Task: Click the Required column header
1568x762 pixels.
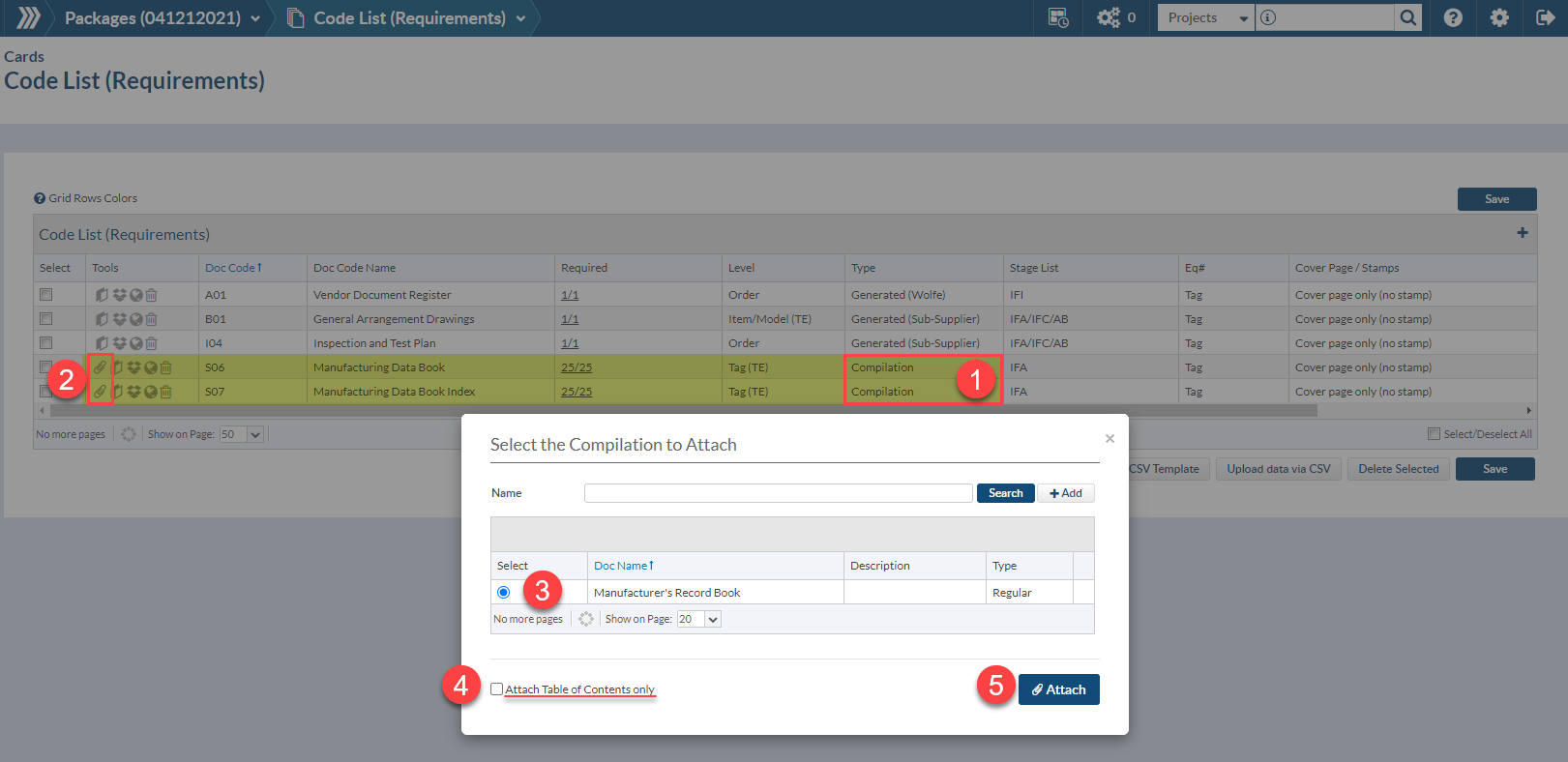Action: coord(584,268)
